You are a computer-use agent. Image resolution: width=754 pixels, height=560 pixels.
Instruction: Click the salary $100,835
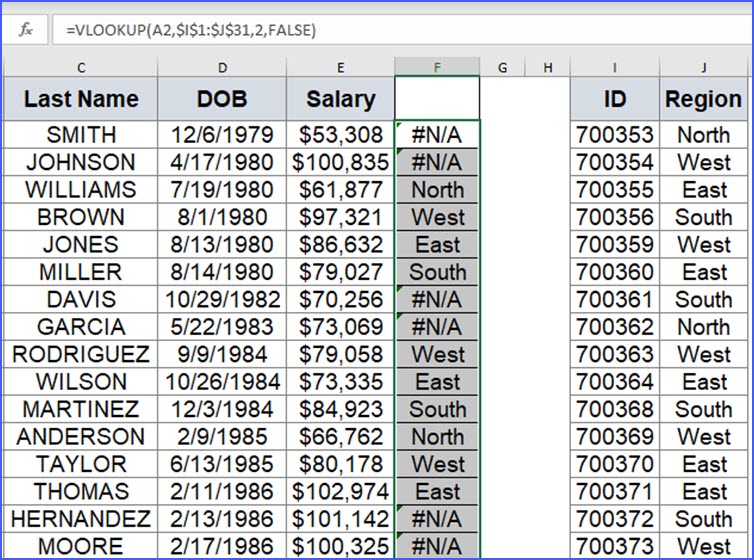click(x=340, y=162)
